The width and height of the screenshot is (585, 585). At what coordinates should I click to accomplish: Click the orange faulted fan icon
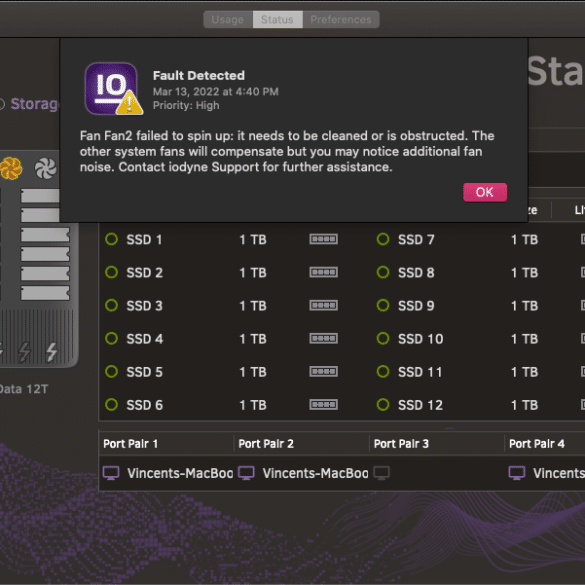pos(11,168)
